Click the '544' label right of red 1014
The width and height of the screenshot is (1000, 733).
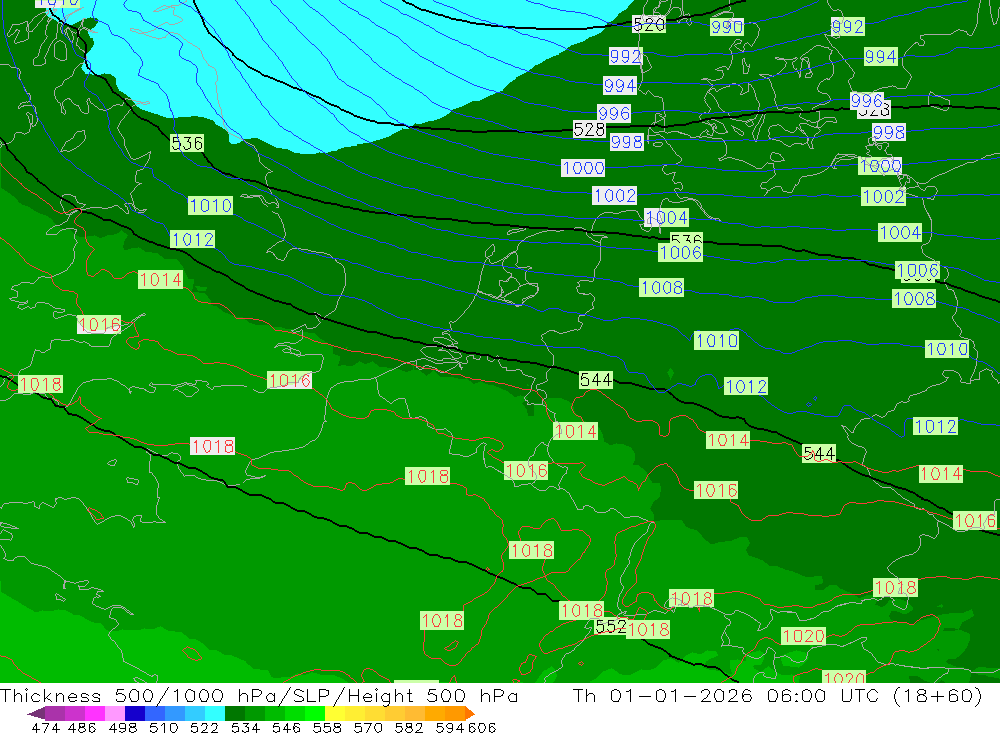click(819, 454)
